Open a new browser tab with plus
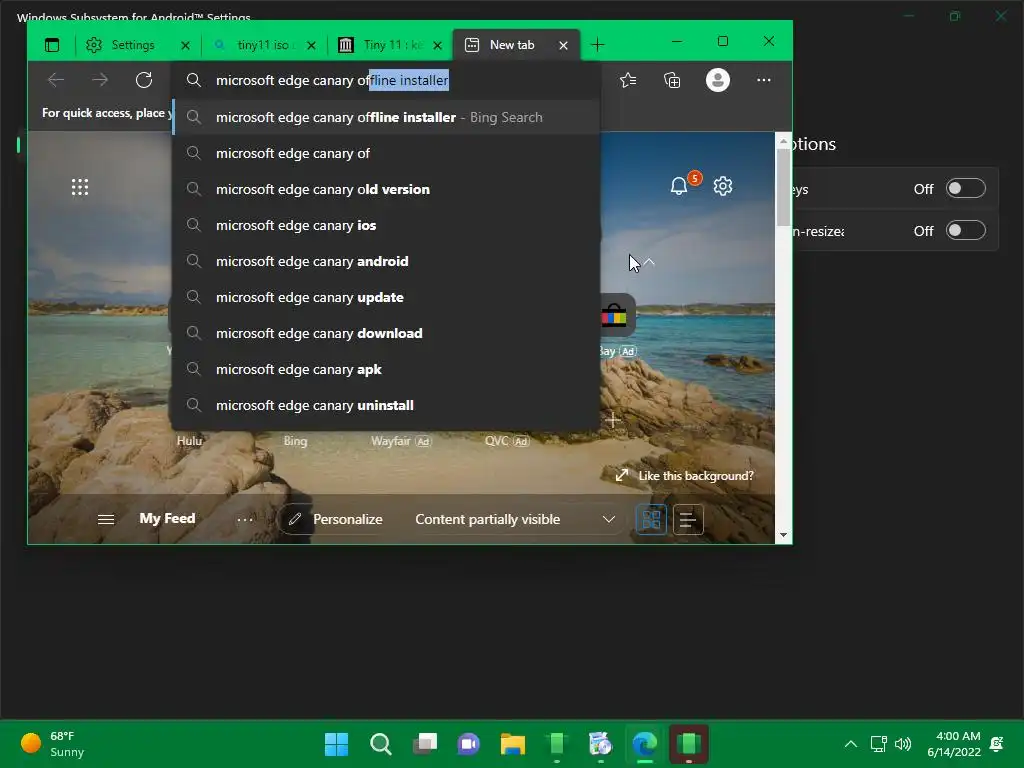Viewport: 1024px width, 768px height. pyautogui.click(x=598, y=45)
